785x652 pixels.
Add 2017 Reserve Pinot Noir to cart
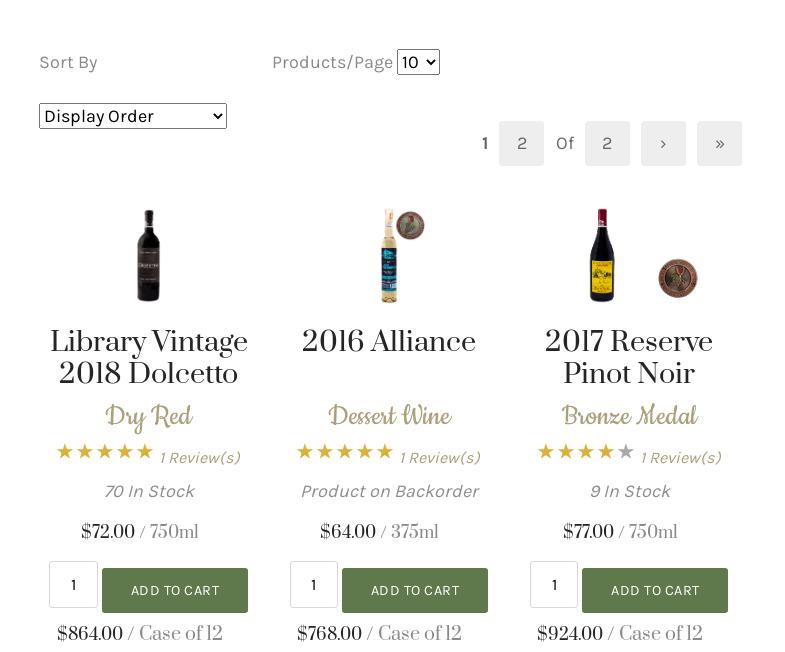(655, 590)
